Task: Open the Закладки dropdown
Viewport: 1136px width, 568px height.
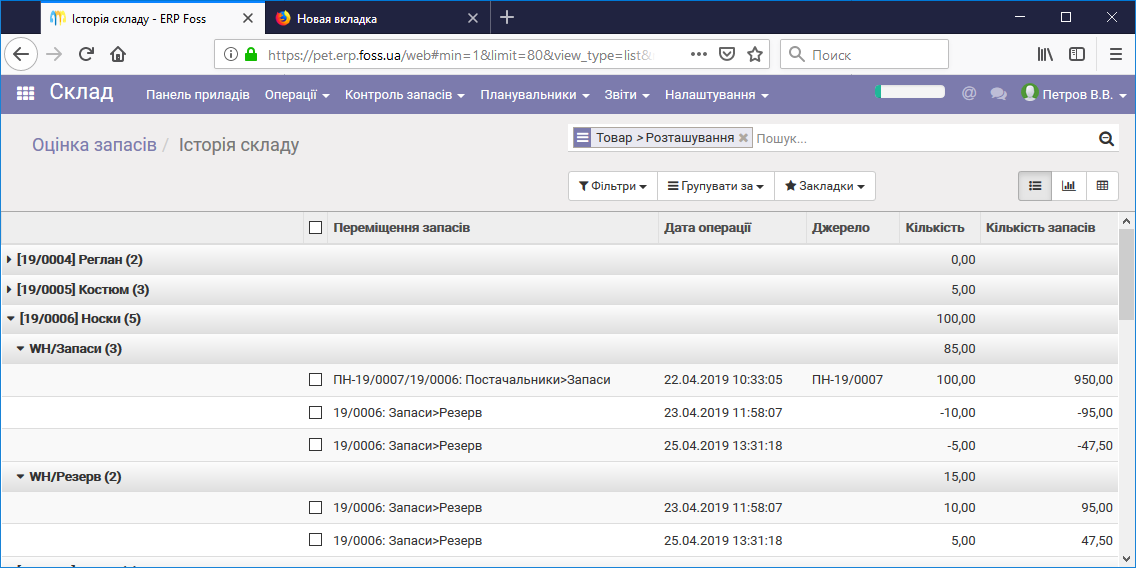Action: point(825,186)
